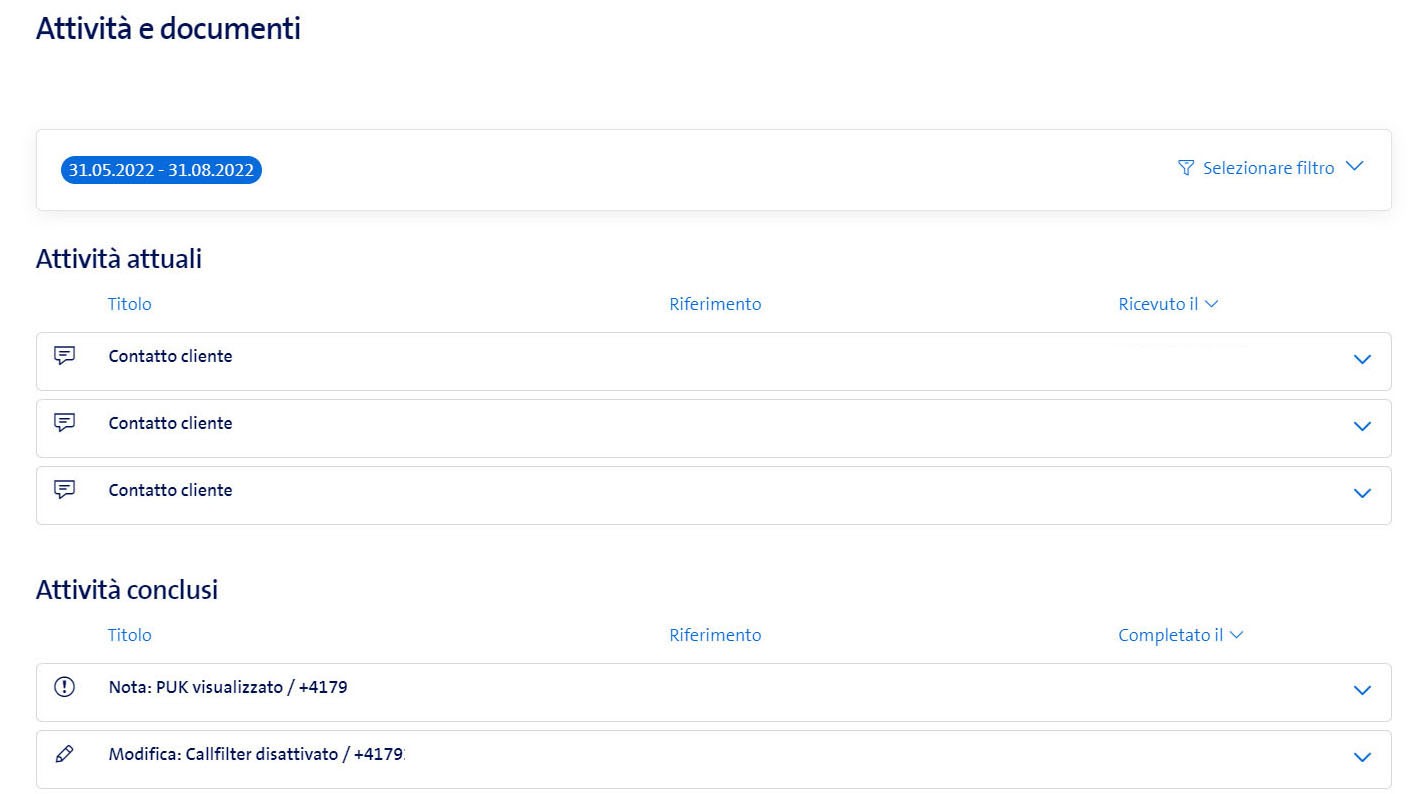Click Riferimento header under Attività conclusi

[715, 635]
